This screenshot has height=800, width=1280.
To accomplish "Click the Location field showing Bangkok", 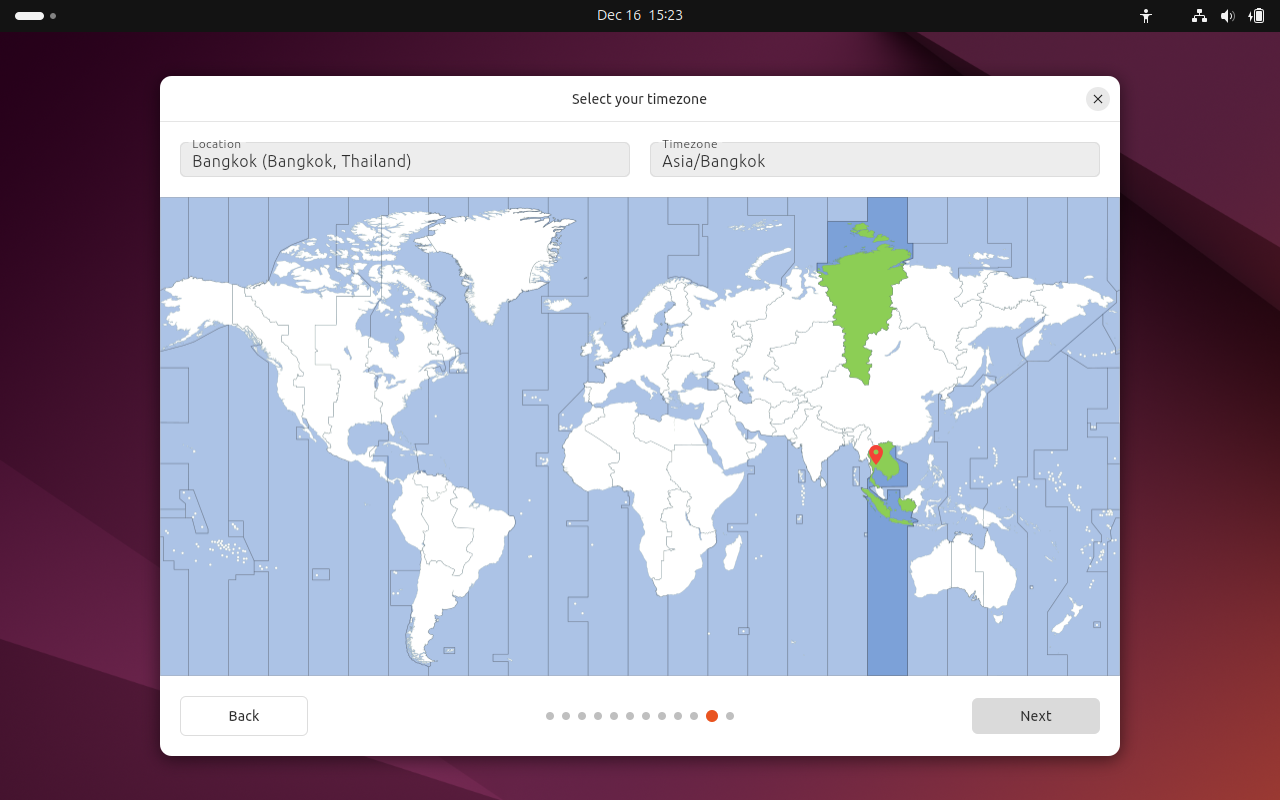I will pyautogui.click(x=404, y=159).
